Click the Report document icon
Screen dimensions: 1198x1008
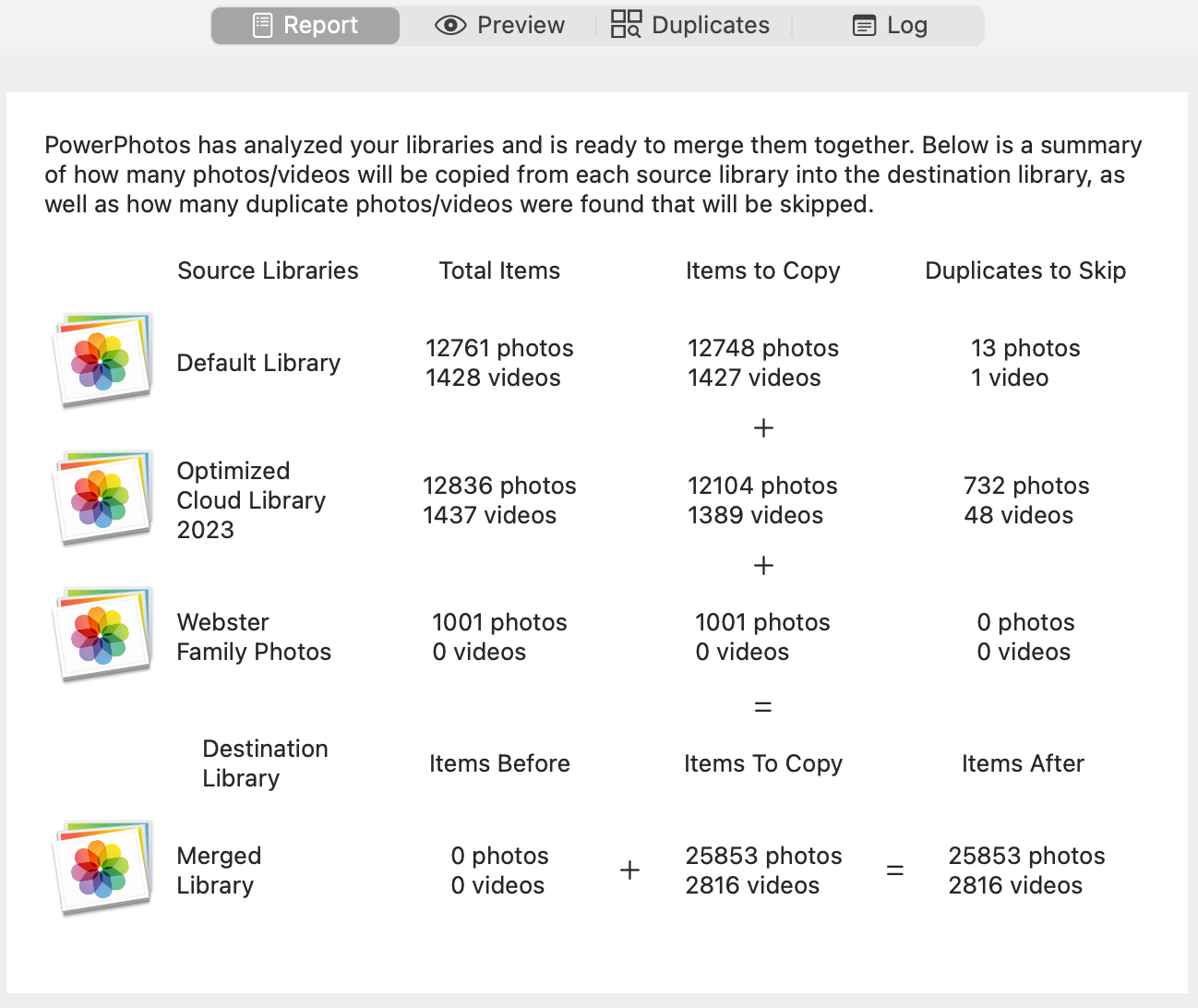pos(263,26)
